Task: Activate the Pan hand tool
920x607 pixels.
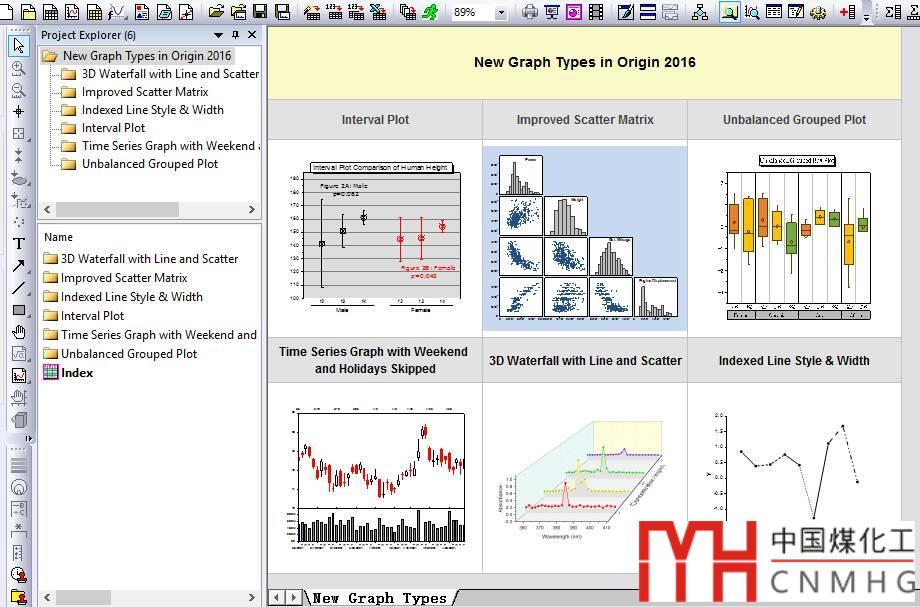Action: (x=19, y=332)
